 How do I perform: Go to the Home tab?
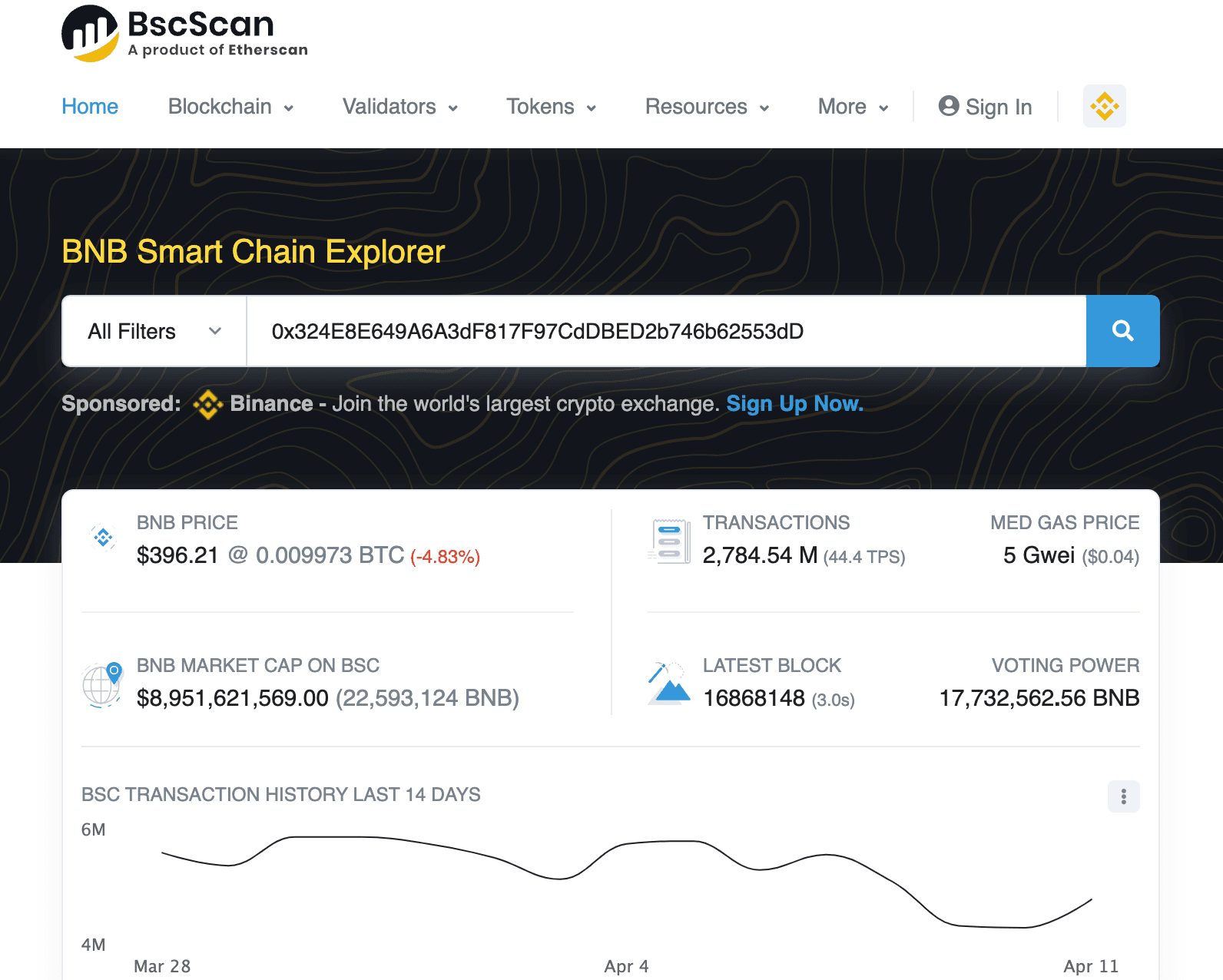pyautogui.click(x=90, y=107)
